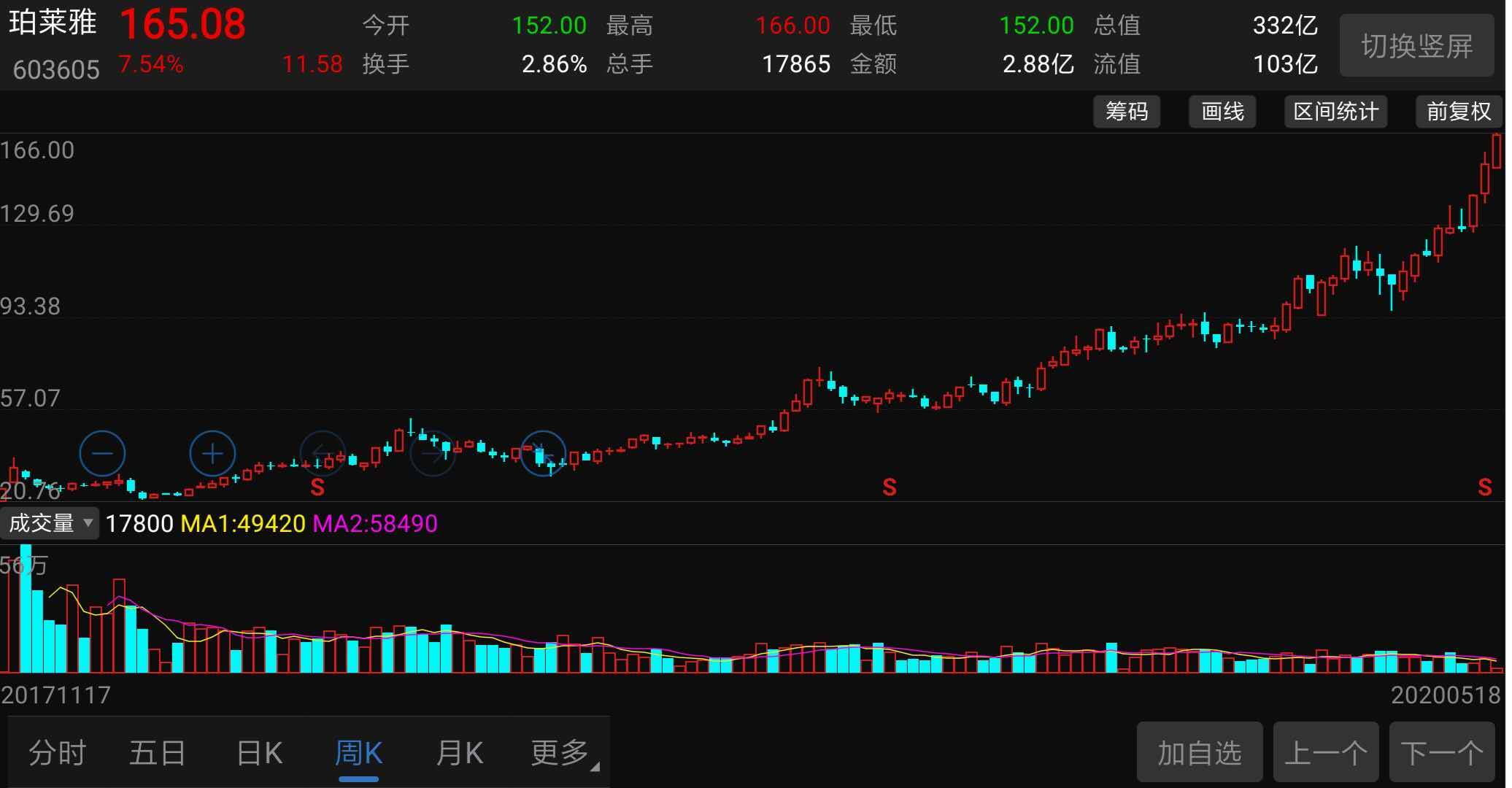
Task: Click stock name 珀莱雅
Action: (x=53, y=23)
